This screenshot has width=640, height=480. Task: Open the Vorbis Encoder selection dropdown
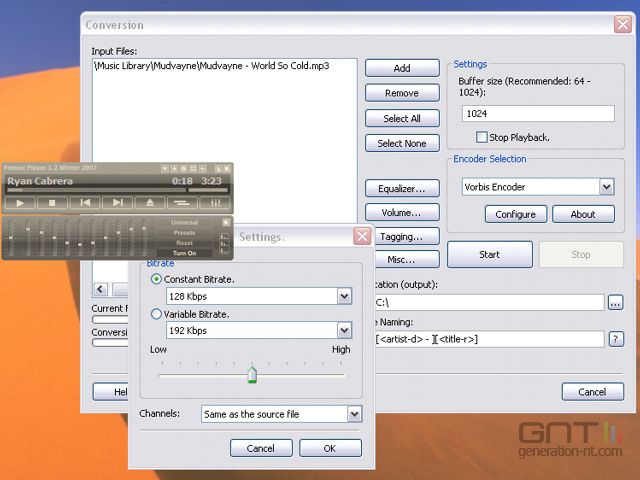pos(607,187)
